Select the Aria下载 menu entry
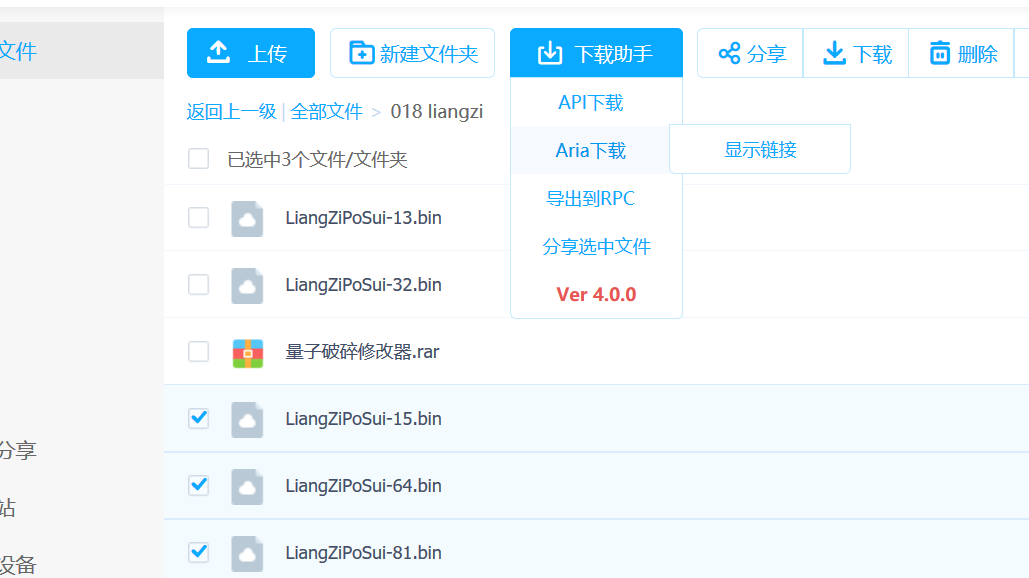Viewport: 1029px width, 578px height. [591, 150]
